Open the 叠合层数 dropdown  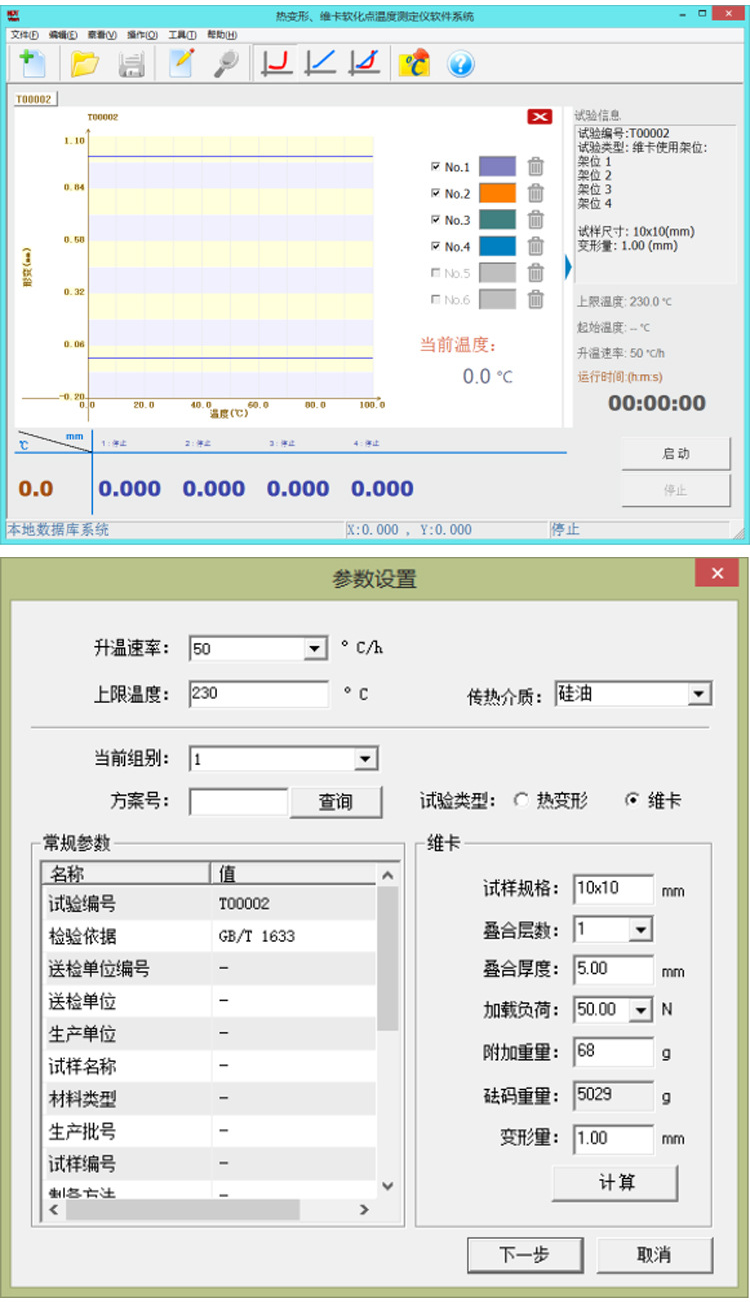click(640, 930)
